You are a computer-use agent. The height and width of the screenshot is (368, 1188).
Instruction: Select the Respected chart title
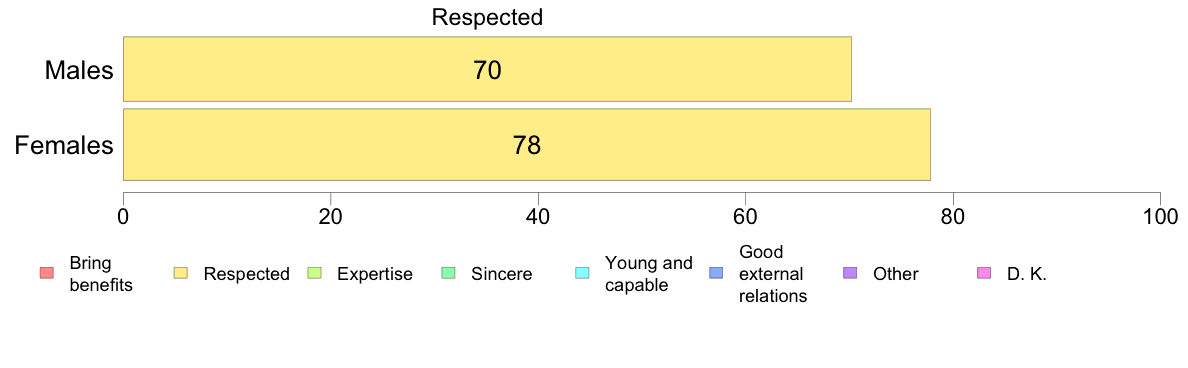[487, 17]
